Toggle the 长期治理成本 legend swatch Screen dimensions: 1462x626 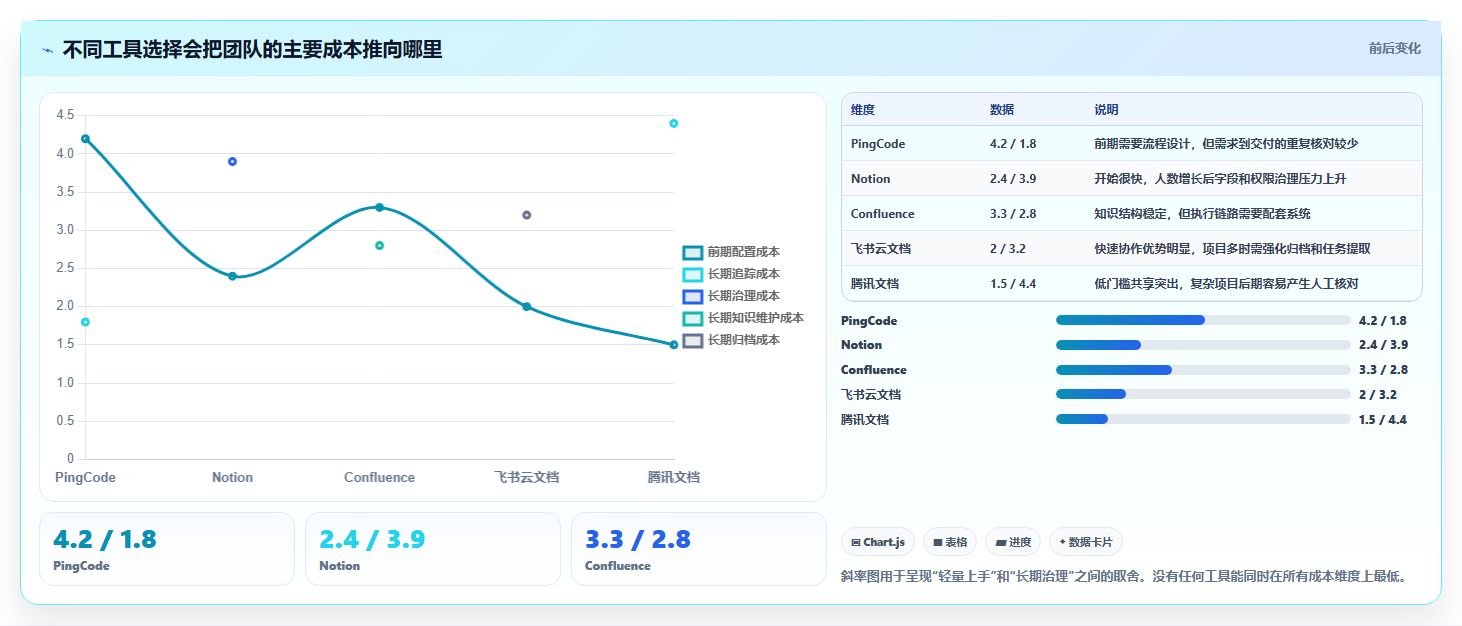click(693, 296)
